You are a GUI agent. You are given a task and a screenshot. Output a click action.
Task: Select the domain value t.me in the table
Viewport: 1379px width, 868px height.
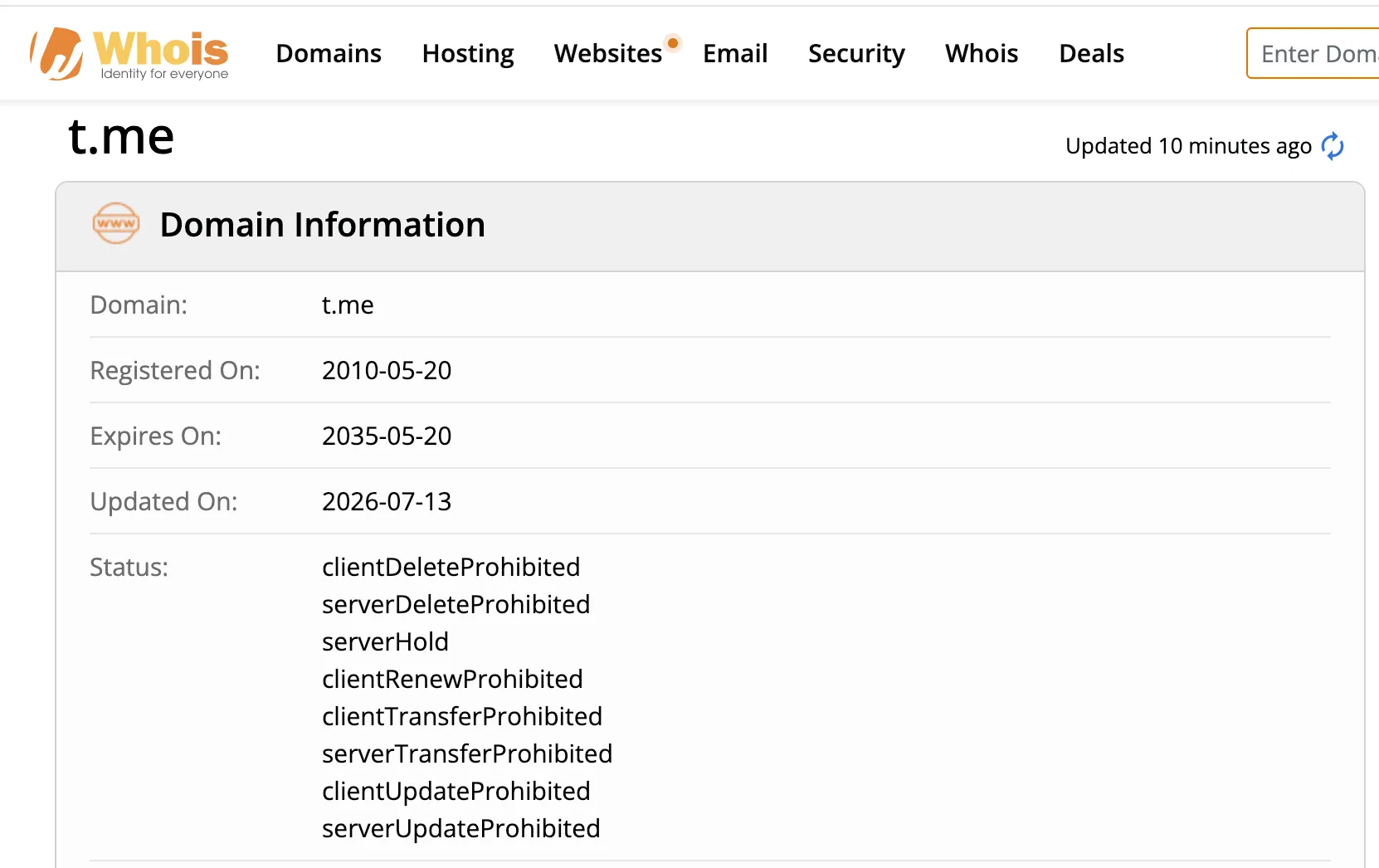[x=348, y=305]
